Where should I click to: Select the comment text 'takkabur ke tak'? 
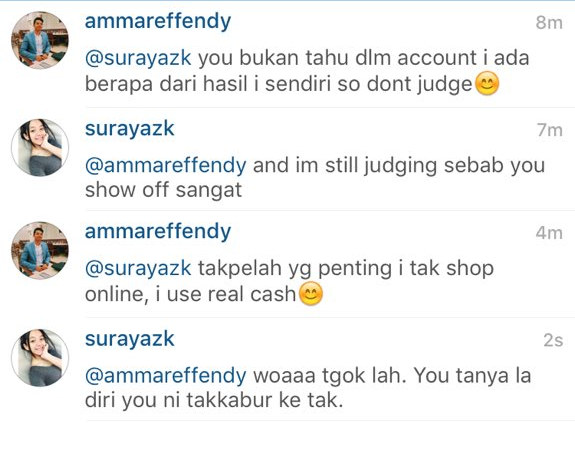tap(265, 400)
